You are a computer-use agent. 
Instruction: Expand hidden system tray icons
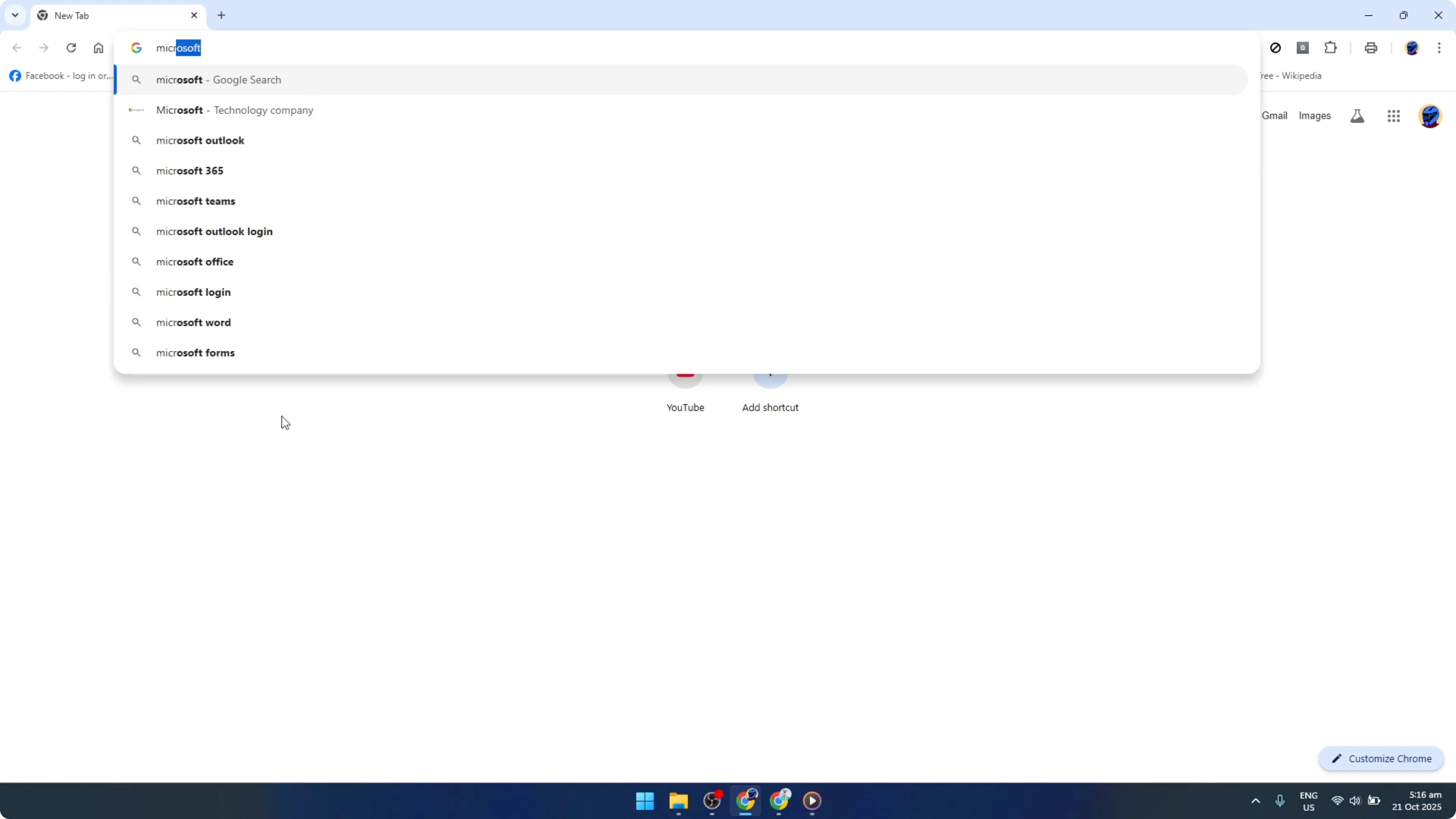[x=1255, y=801]
